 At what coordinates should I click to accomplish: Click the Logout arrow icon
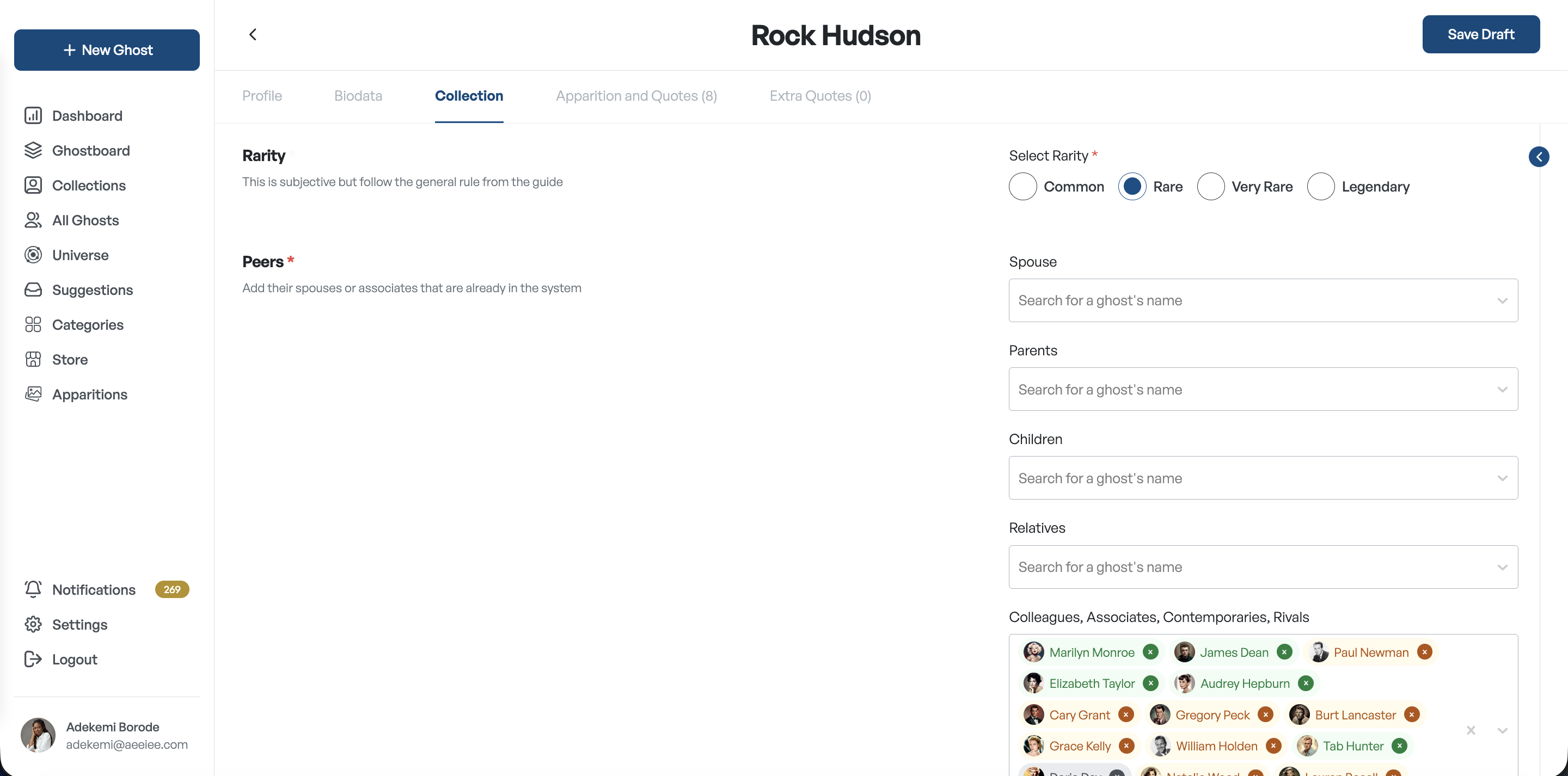pyautogui.click(x=33, y=659)
